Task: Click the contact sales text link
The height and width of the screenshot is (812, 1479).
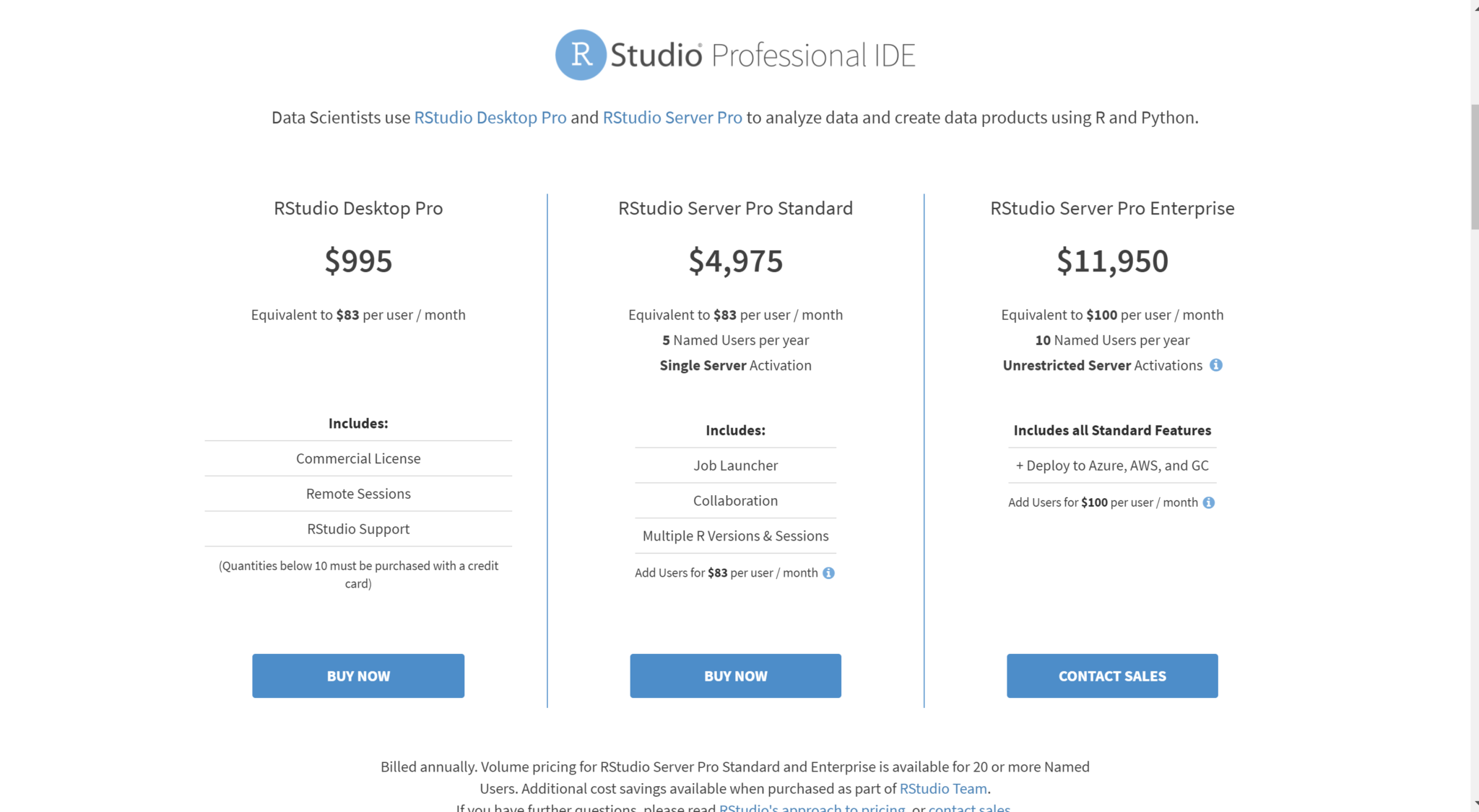Action: [969, 808]
